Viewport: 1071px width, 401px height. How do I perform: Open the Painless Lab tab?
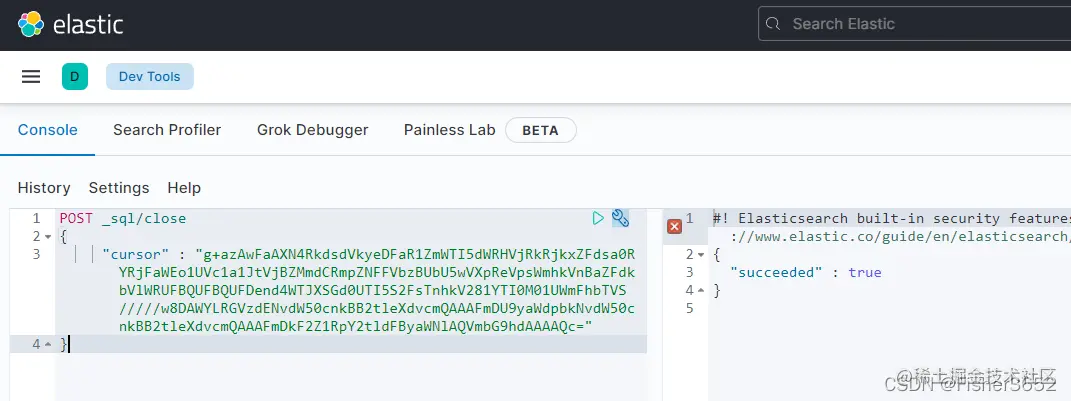pos(449,130)
